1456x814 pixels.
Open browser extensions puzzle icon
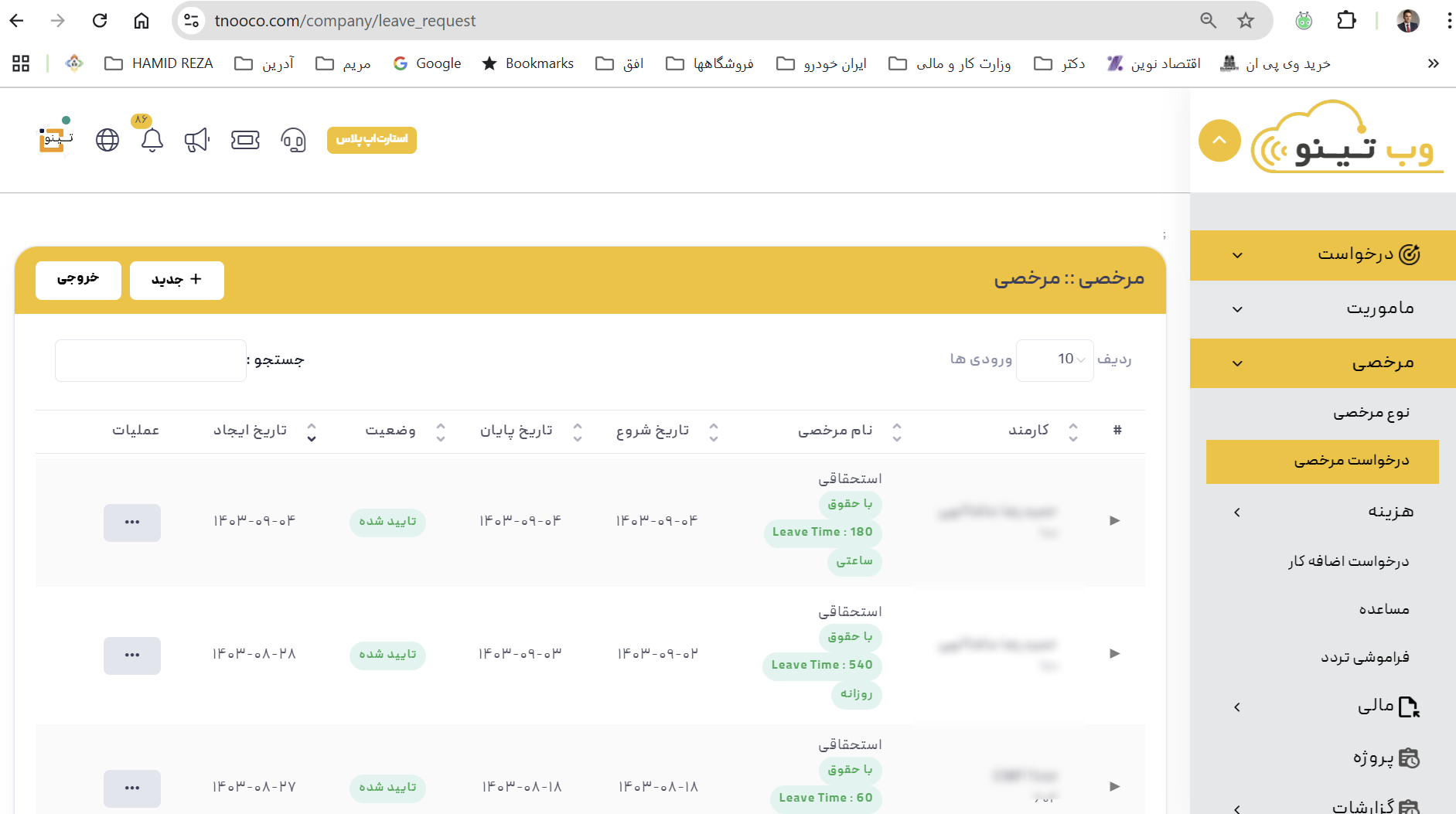pyautogui.click(x=1346, y=21)
